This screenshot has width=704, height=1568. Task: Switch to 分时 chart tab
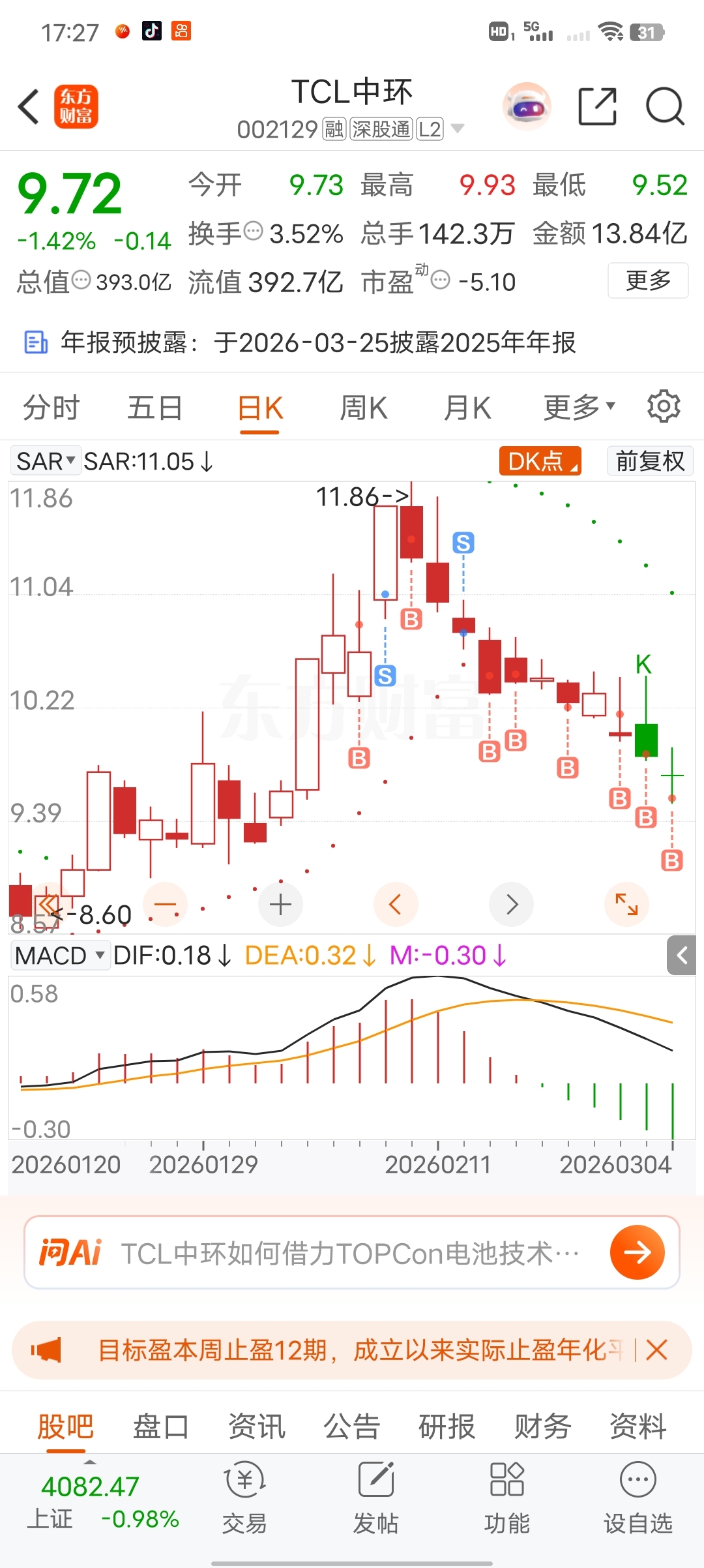(51, 408)
